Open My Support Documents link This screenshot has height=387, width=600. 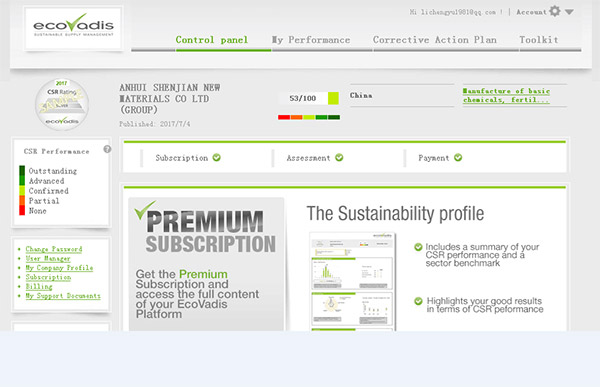[63, 296]
